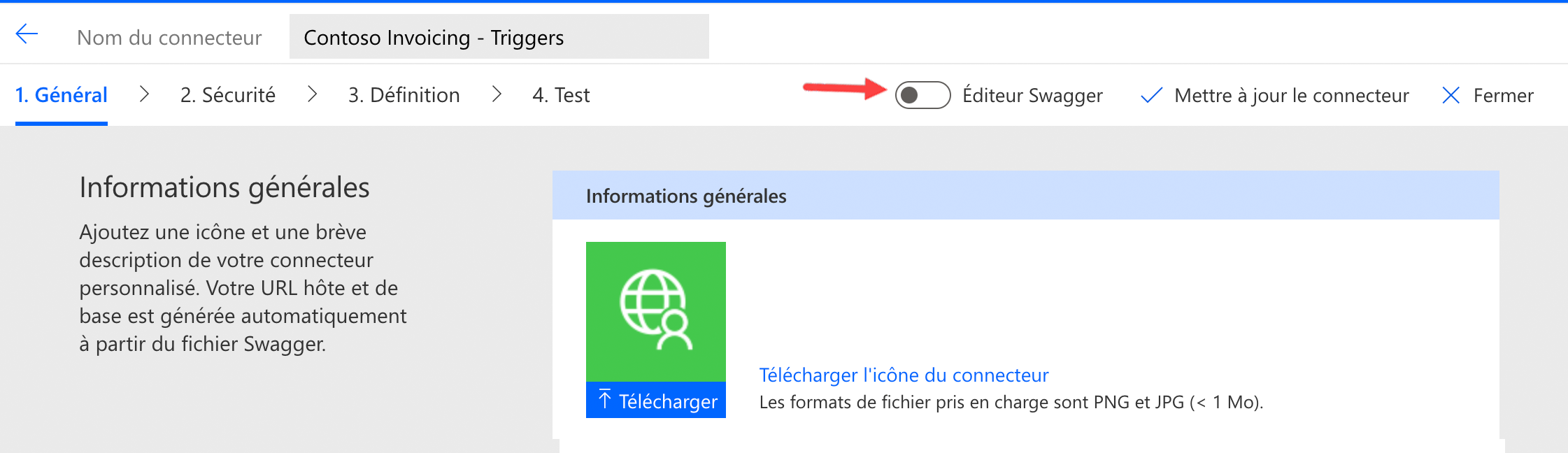Image resolution: width=1568 pixels, height=453 pixels.
Task: Click the Fermer label
Action: point(1504,95)
